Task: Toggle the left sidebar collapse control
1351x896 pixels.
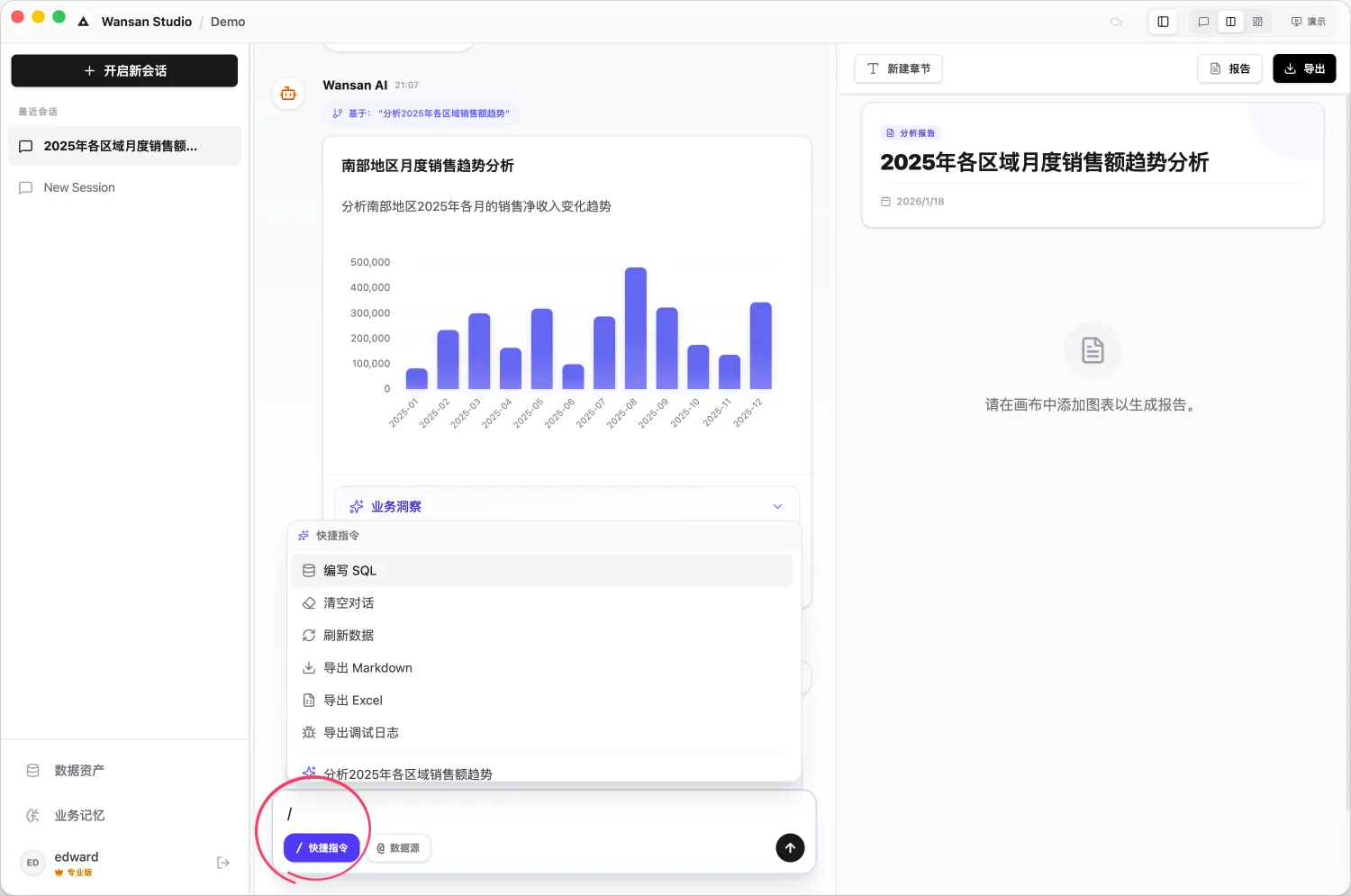Action: [x=1162, y=21]
